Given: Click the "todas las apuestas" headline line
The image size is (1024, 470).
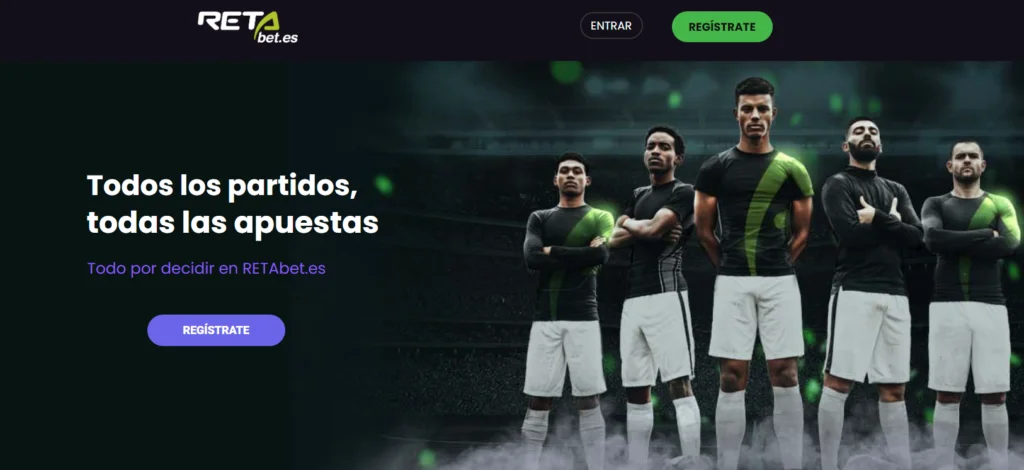Looking at the screenshot, I should [232, 223].
